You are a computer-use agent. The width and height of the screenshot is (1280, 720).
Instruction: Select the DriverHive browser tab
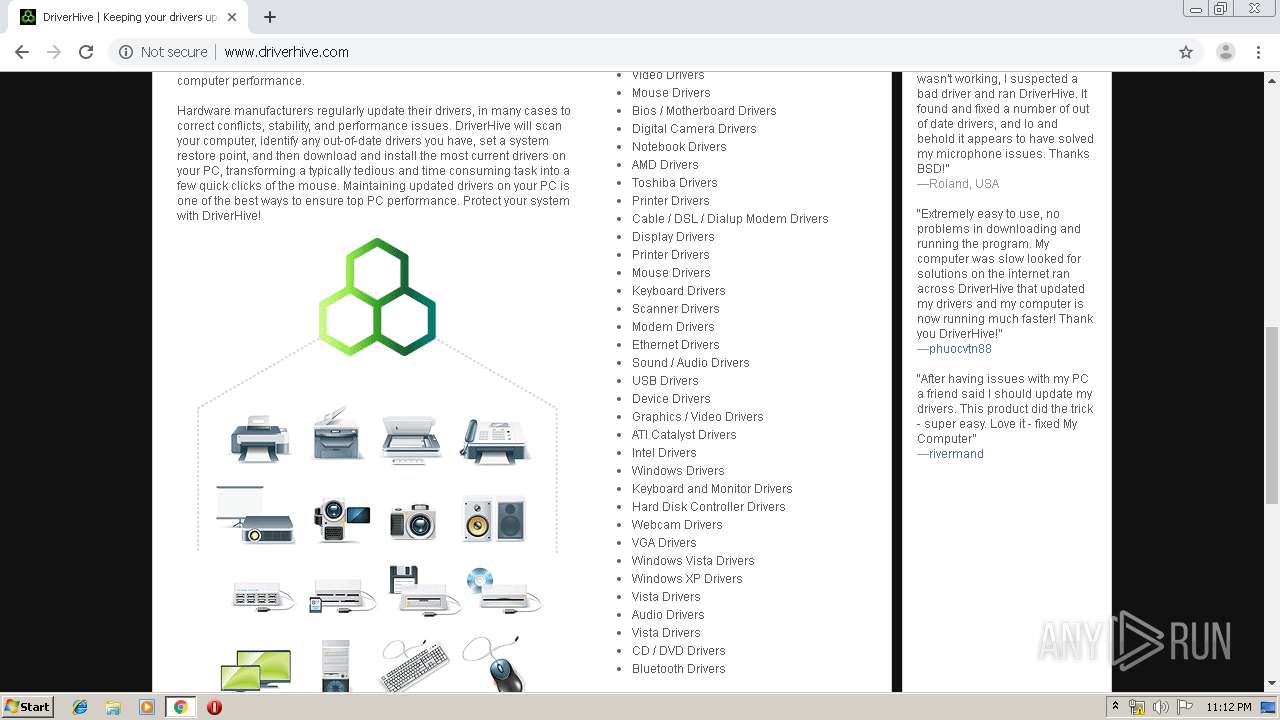click(129, 17)
